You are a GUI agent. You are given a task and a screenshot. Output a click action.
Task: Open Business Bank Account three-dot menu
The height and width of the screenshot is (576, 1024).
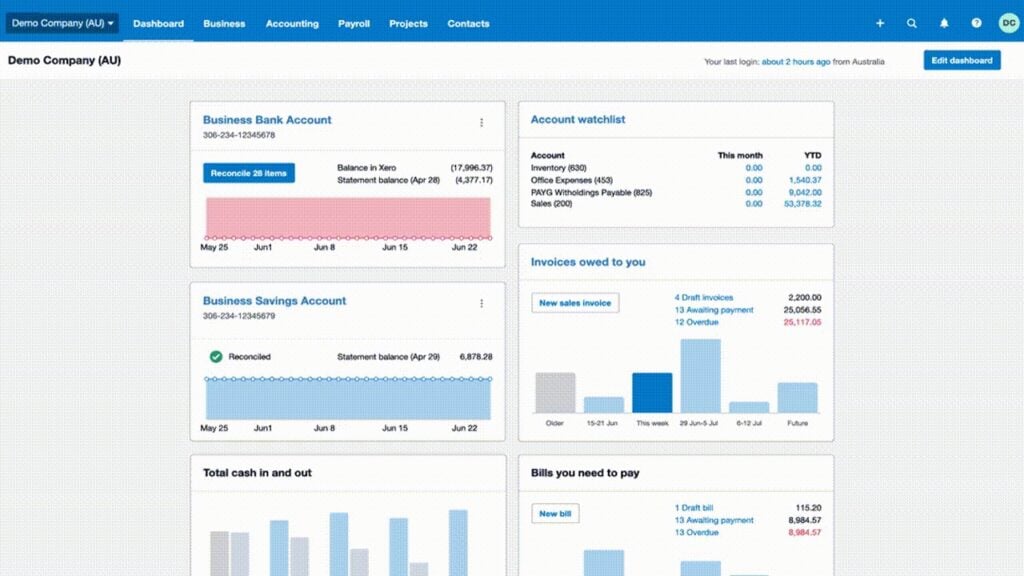point(481,123)
